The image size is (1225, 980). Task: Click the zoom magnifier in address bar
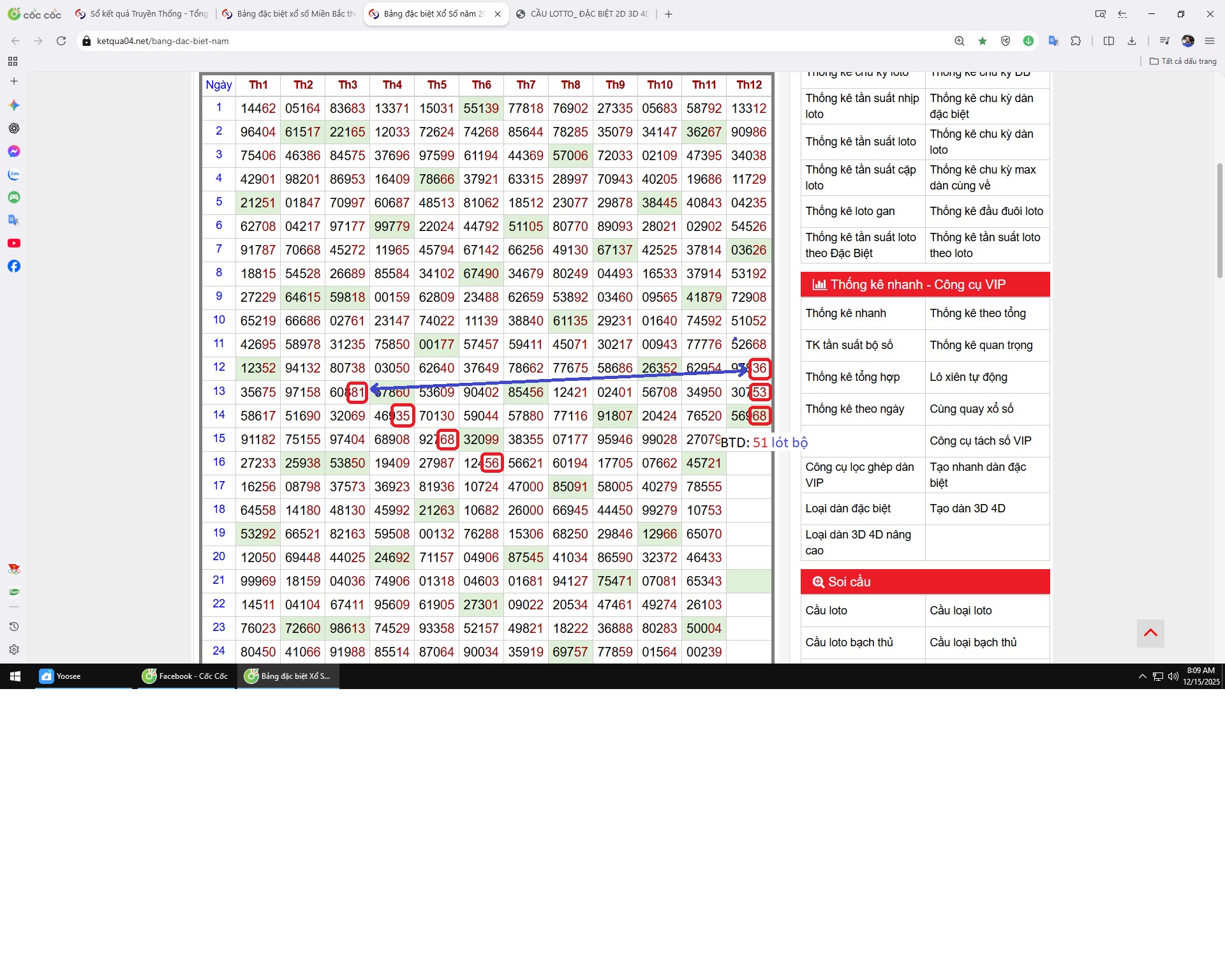(x=959, y=41)
